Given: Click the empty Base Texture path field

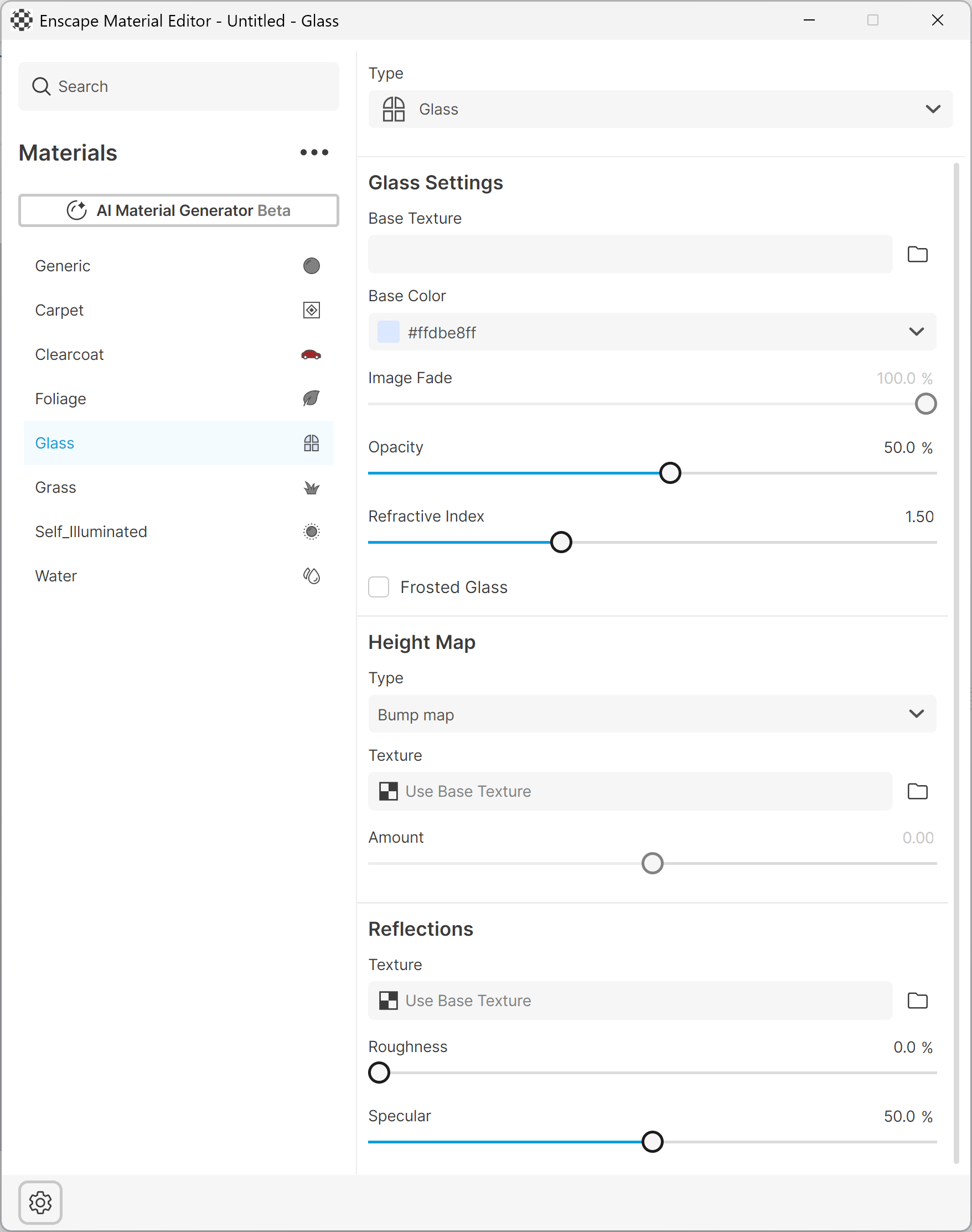Looking at the screenshot, I should click(630, 255).
